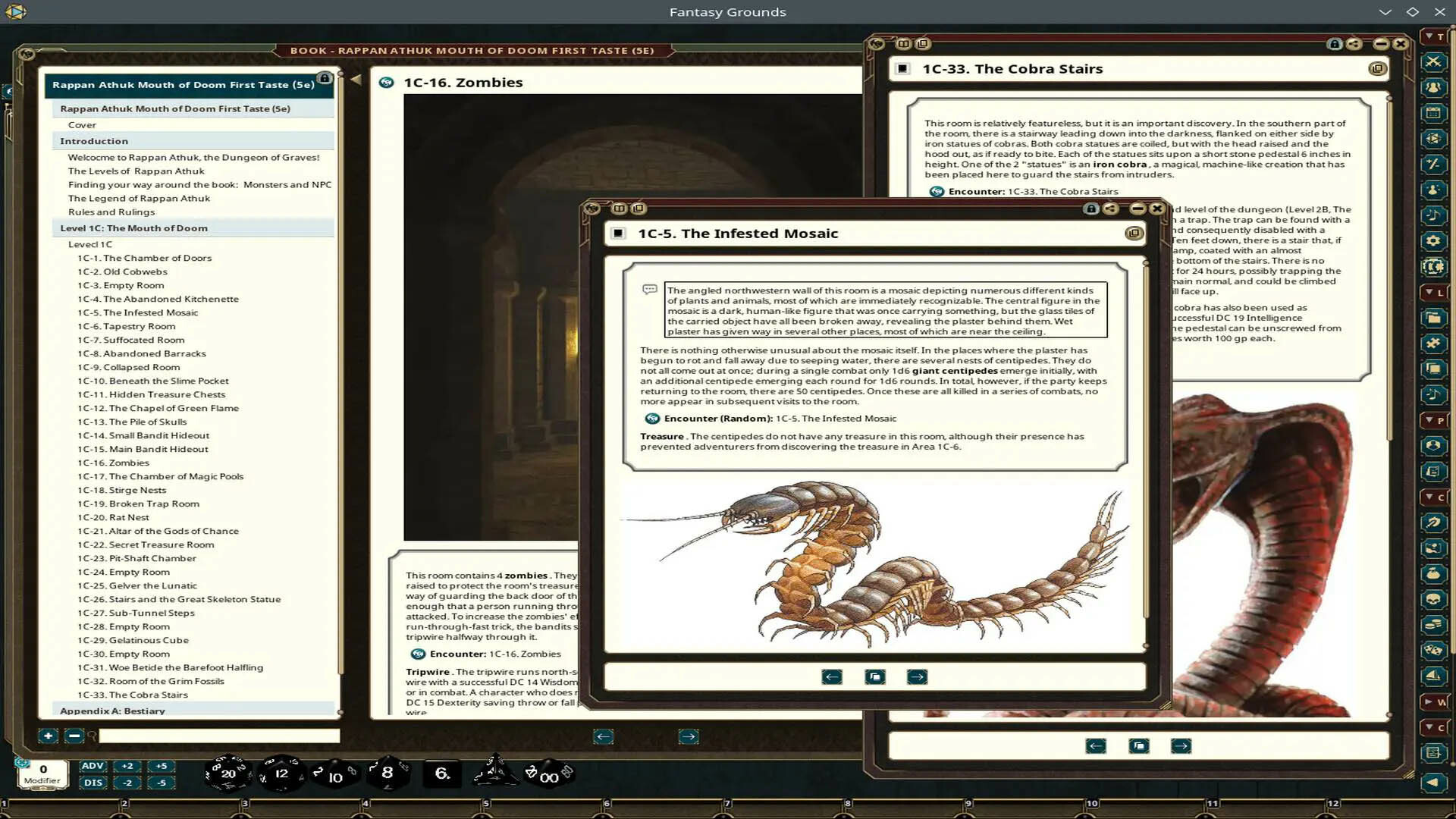Click the crossed swords combat tracker icon
1456x819 pixels.
1432,61
